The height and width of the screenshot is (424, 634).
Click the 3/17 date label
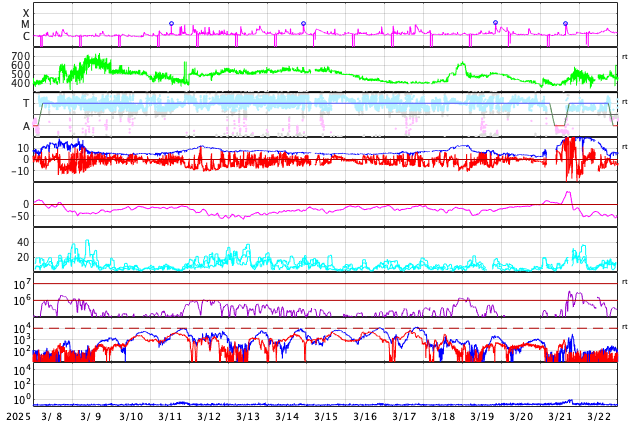[404, 417]
